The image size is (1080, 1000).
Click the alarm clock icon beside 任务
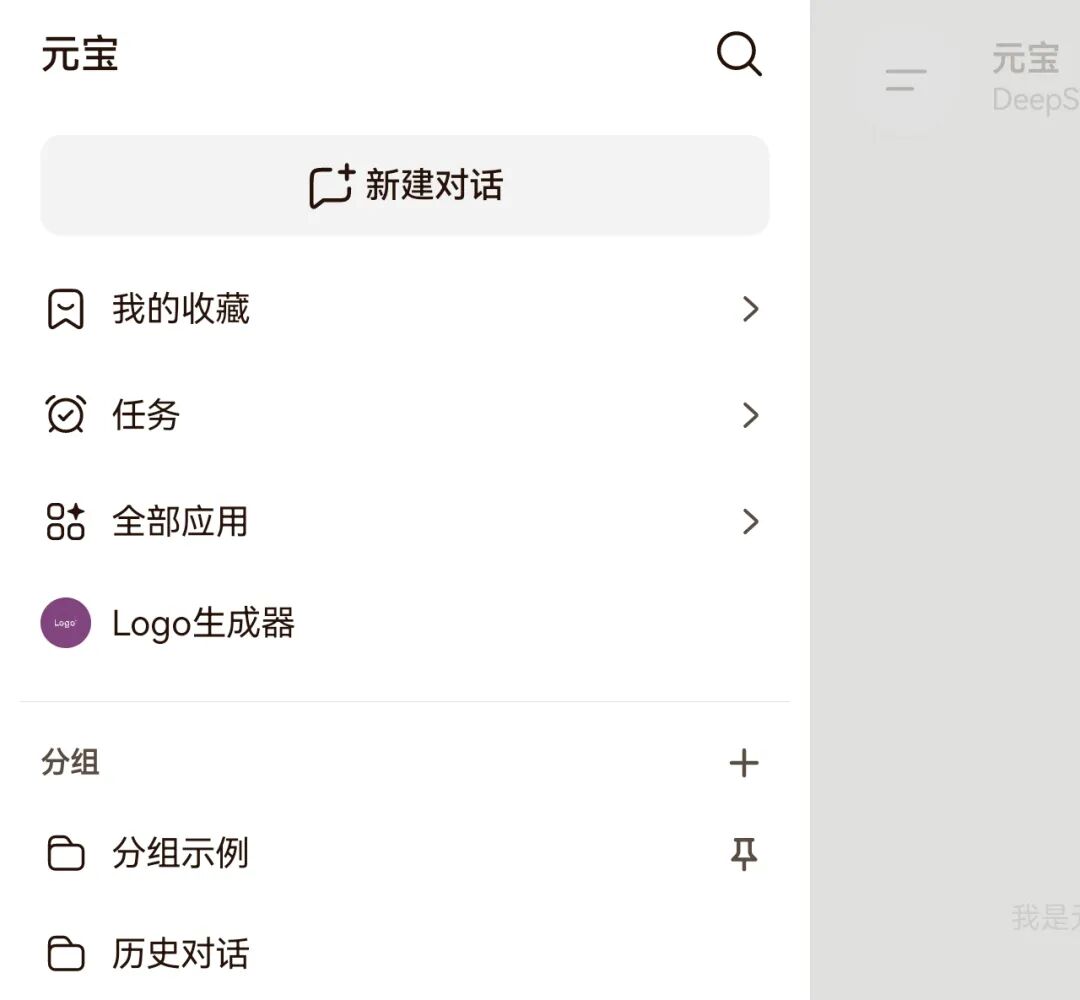tap(65, 414)
